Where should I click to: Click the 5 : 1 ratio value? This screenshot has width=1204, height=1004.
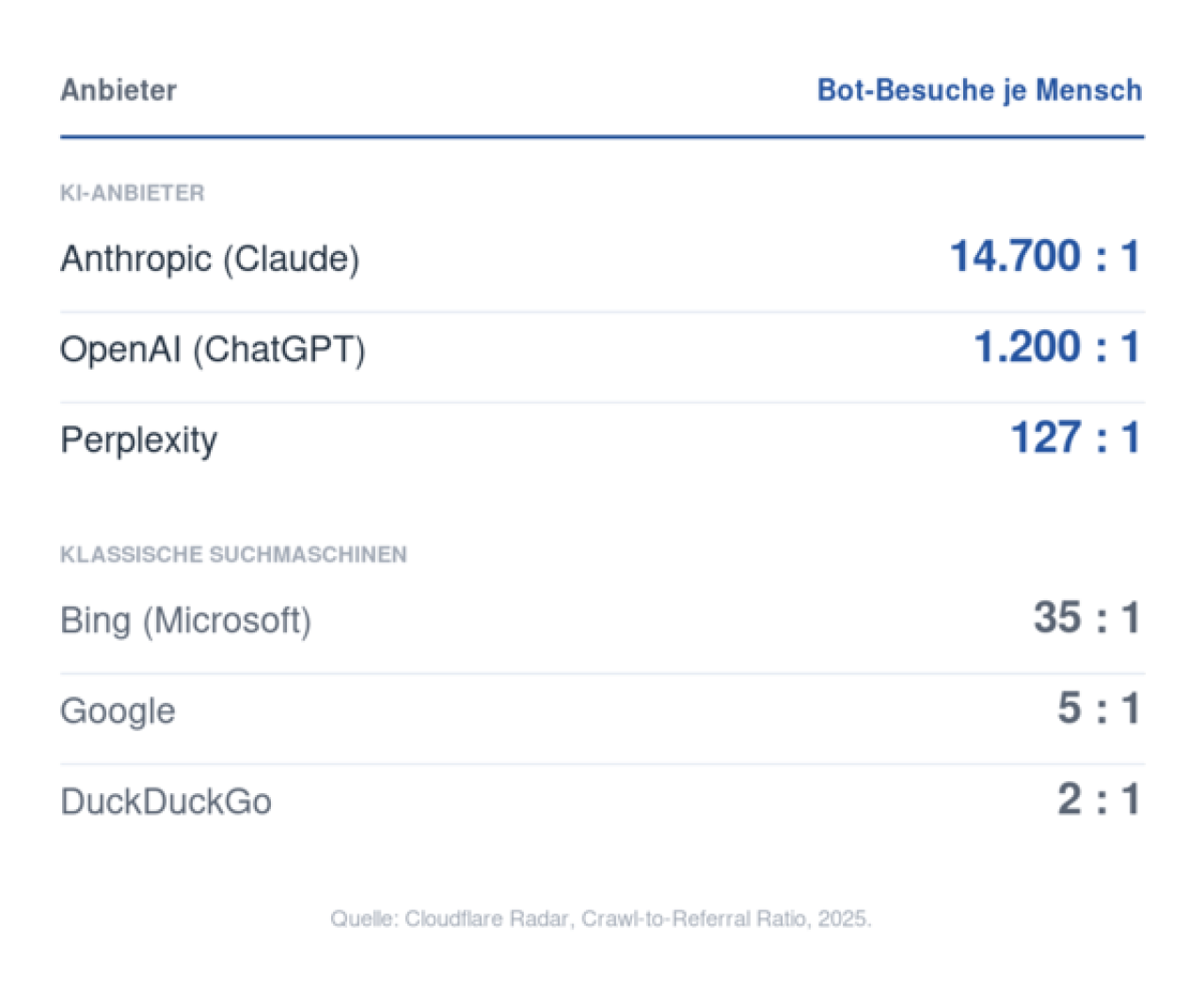pos(1099,709)
